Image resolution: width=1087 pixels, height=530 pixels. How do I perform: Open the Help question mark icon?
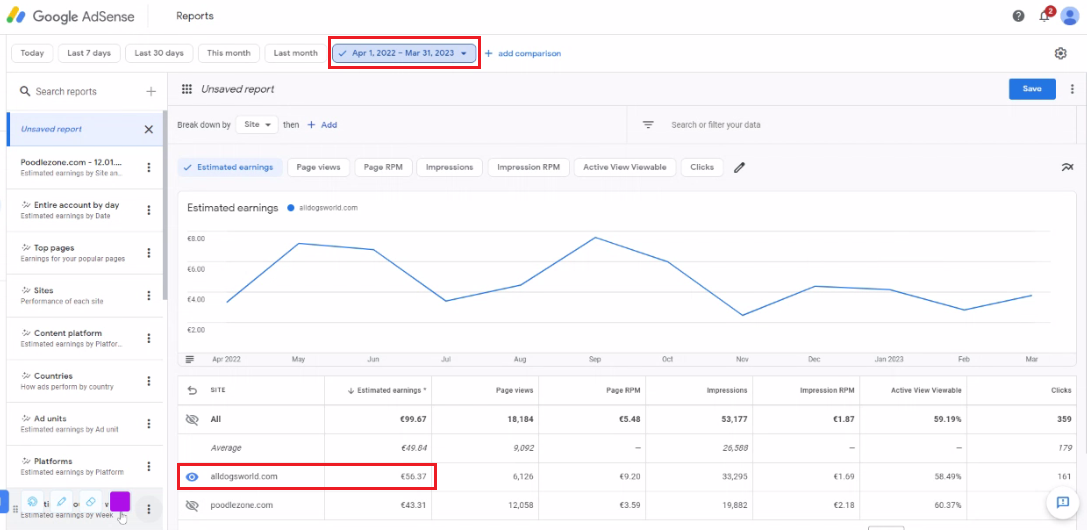[x=1018, y=16]
